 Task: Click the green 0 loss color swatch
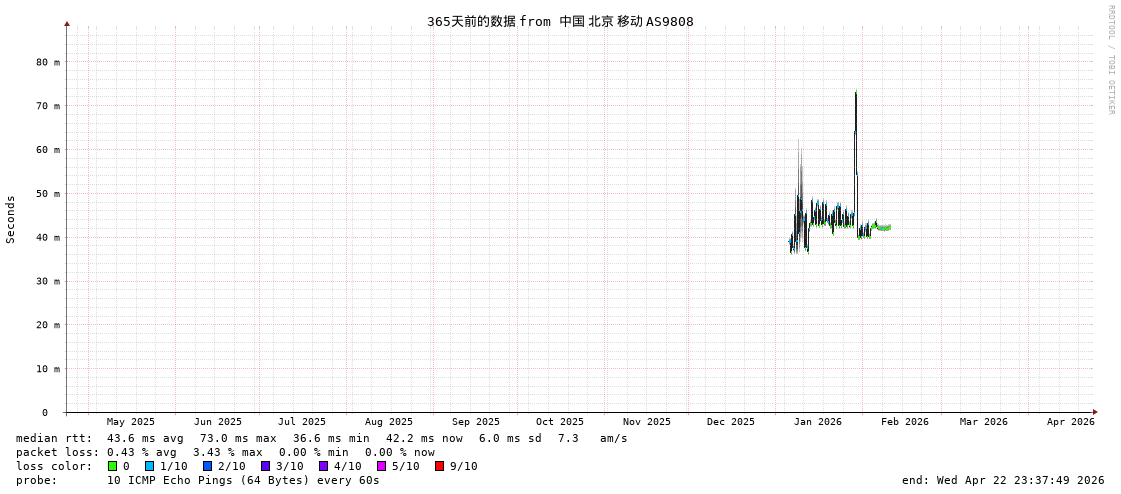coord(113,466)
